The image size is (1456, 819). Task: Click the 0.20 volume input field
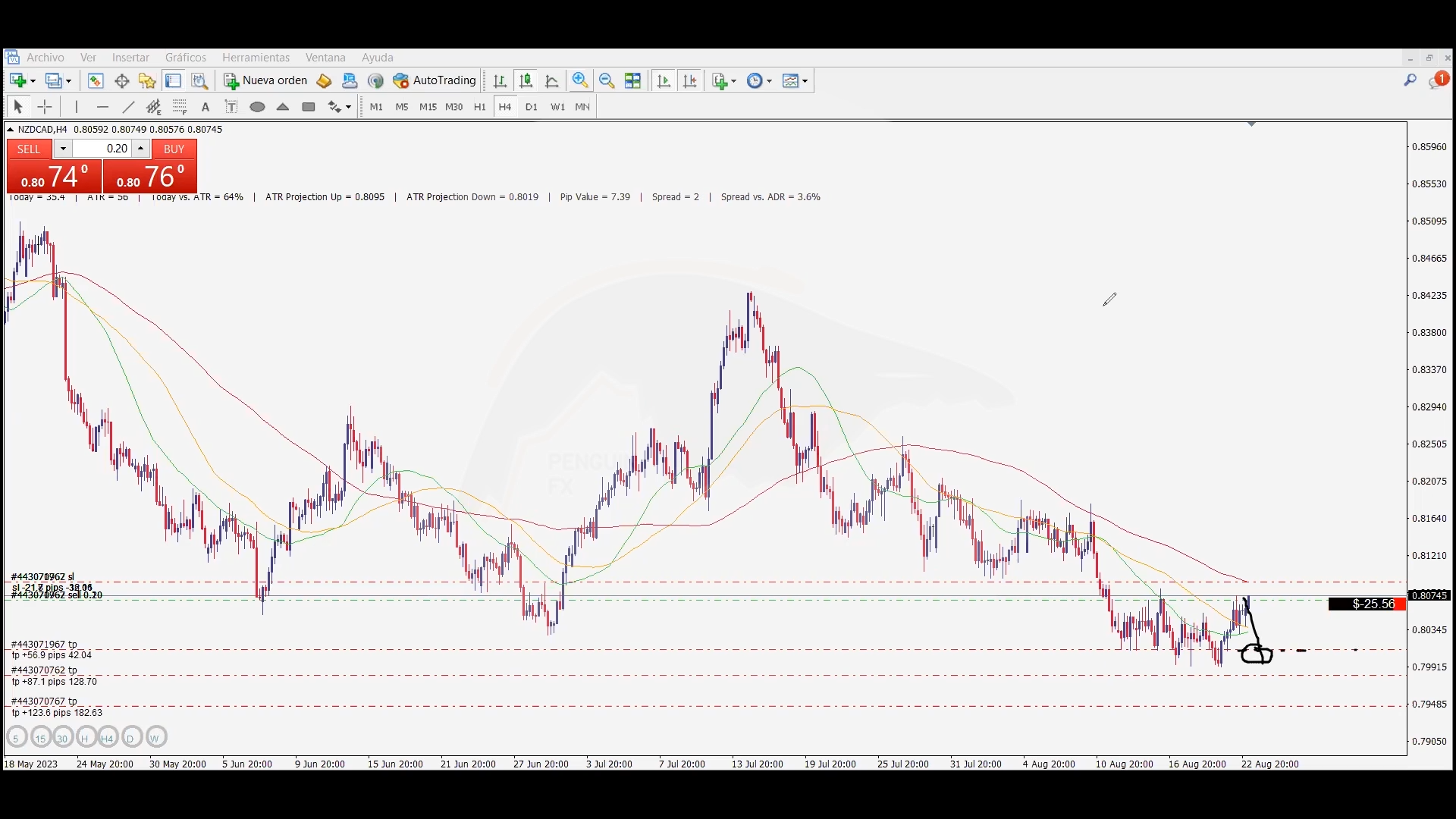(x=102, y=149)
